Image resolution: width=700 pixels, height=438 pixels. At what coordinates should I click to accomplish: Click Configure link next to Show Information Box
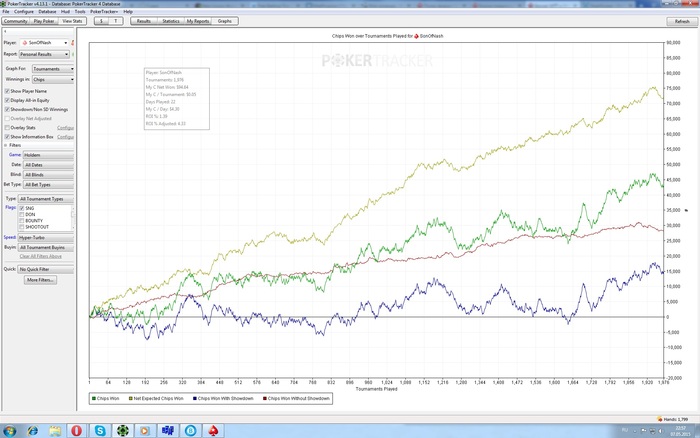65,137
